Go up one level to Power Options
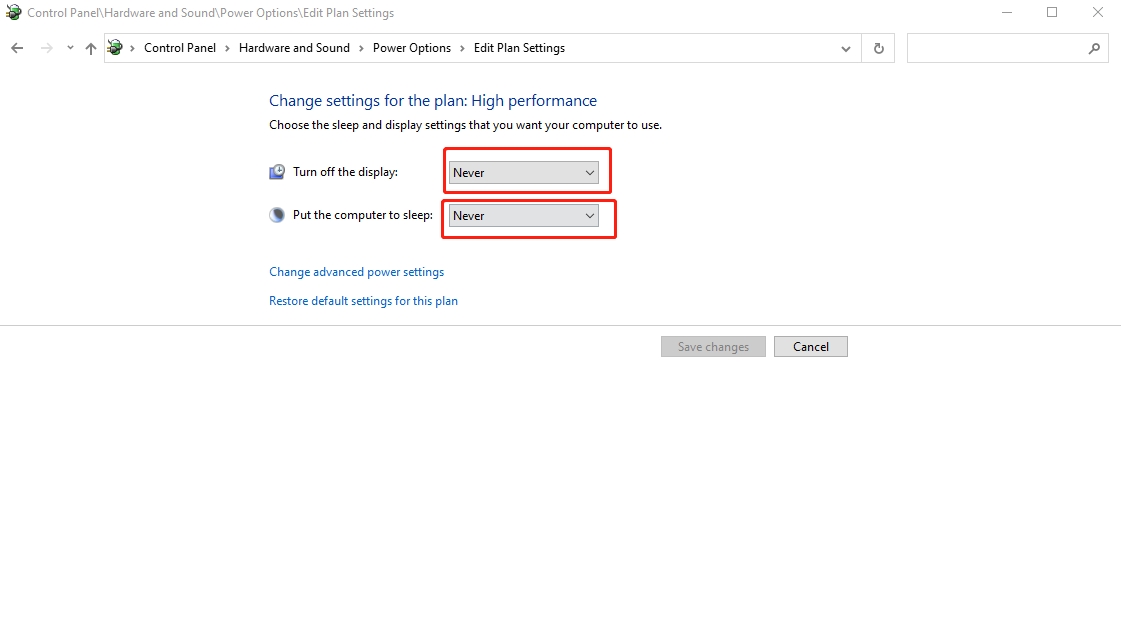1121x617 pixels. pyautogui.click(x=91, y=48)
